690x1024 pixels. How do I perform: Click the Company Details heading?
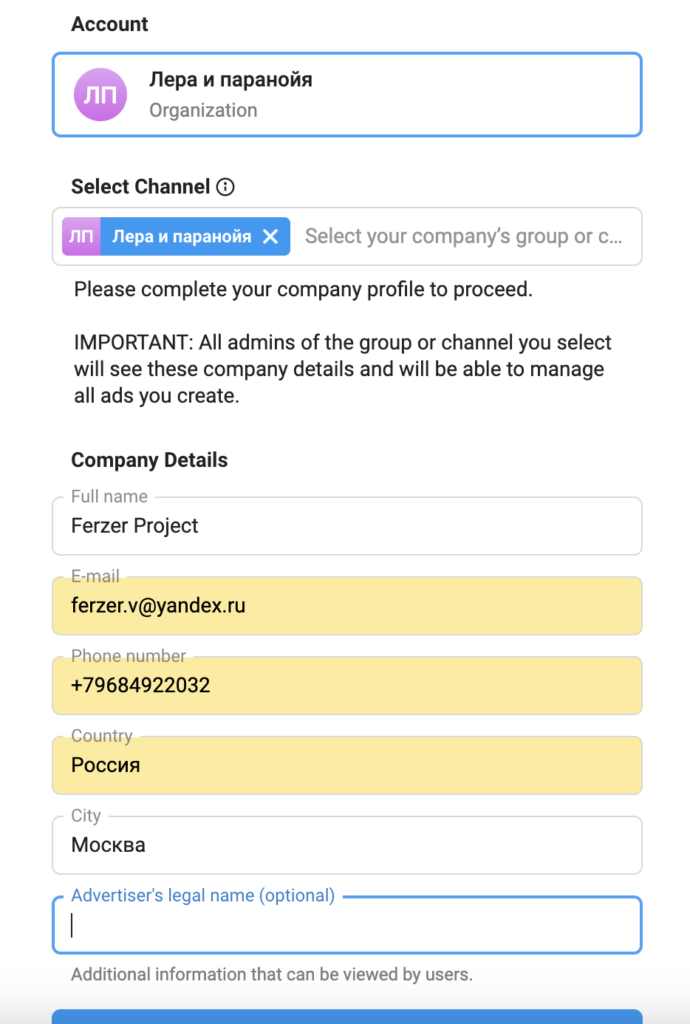click(x=149, y=460)
